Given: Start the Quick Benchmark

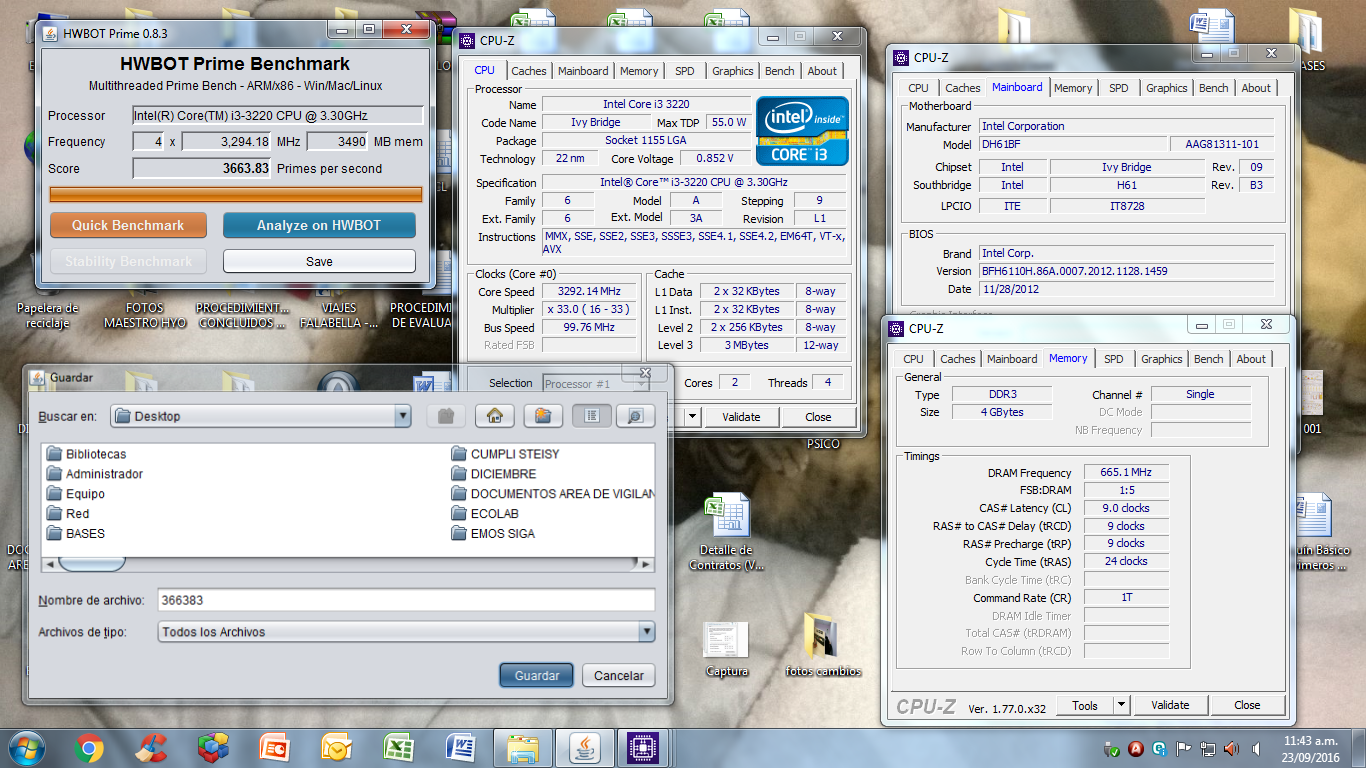Looking at the screenshot, I should [128, 225].
